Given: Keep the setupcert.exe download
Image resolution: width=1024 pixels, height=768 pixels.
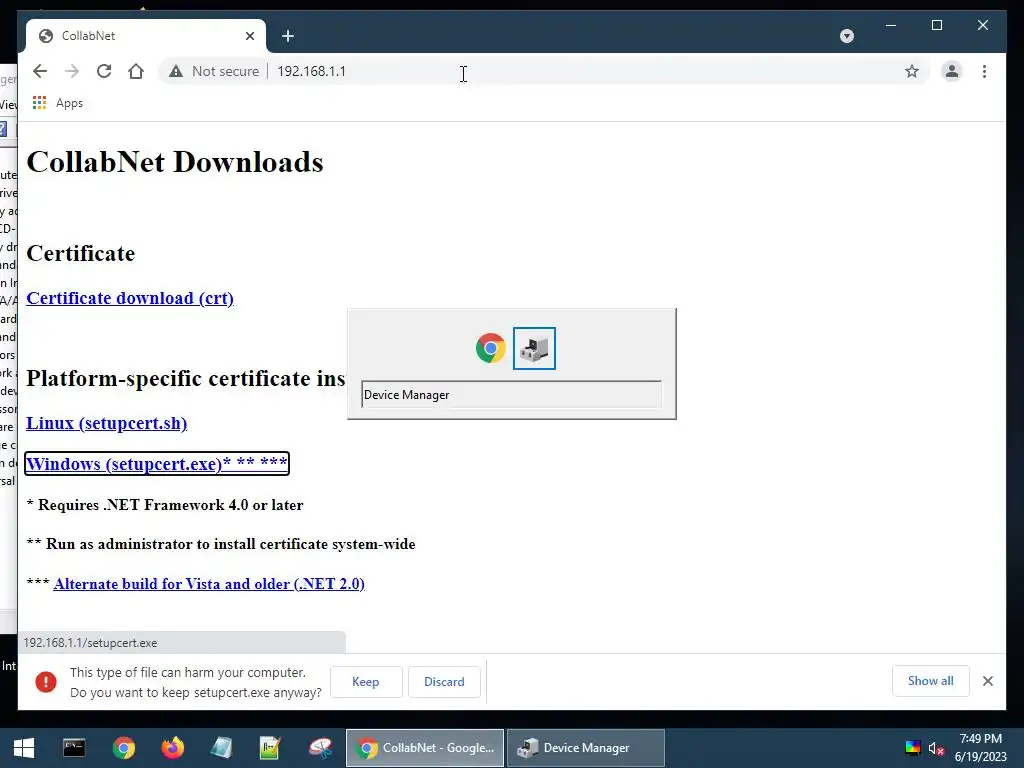Looking at the screenshot, I should 366,682.
